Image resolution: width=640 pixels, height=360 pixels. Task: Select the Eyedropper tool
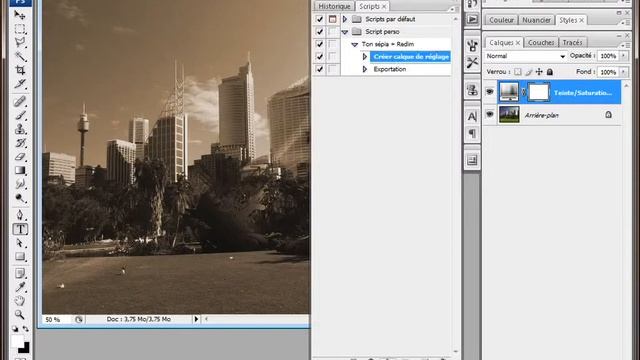[20, 287]
